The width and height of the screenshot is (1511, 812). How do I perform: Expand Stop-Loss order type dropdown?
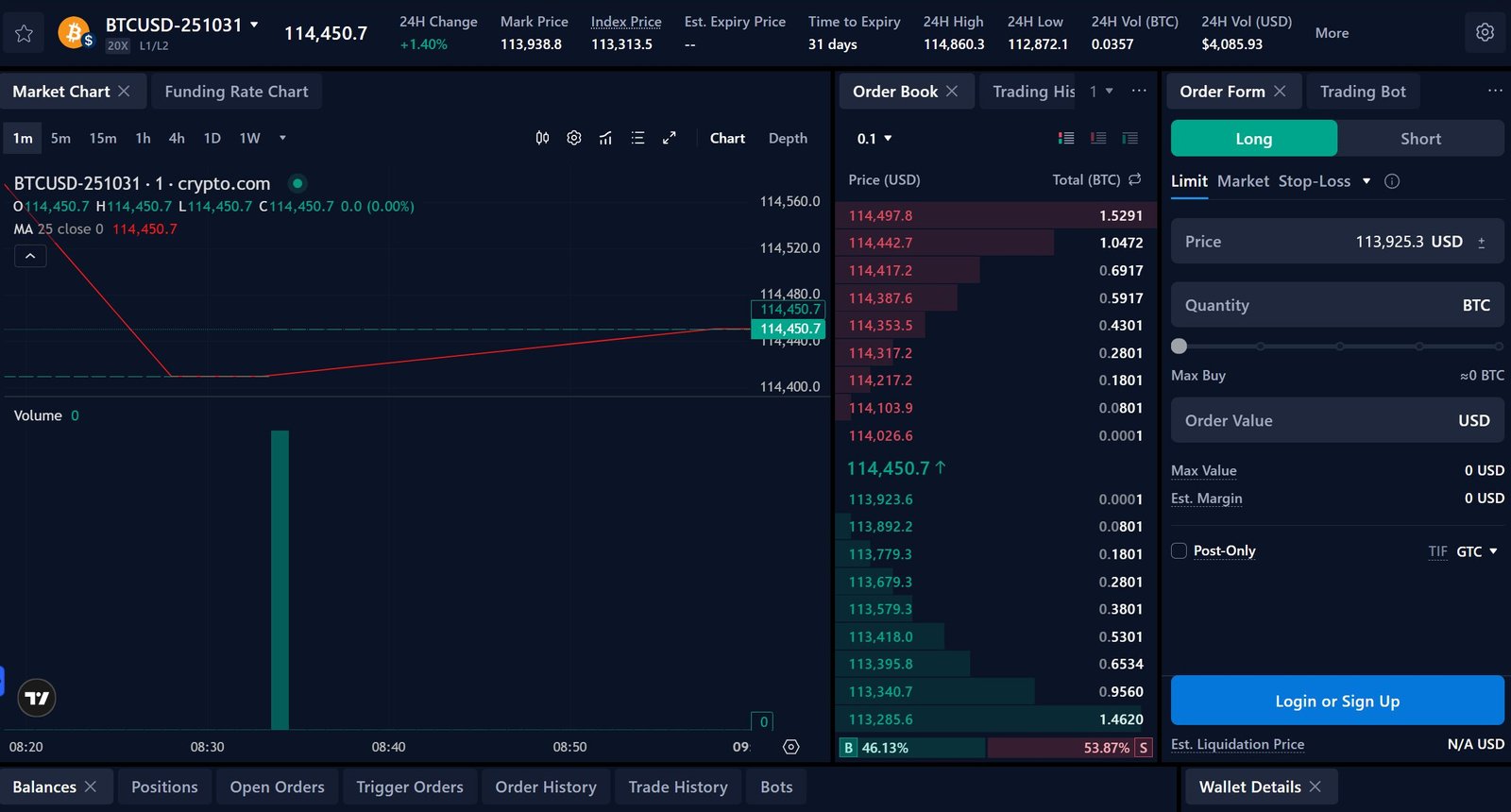click(x=1367, y=181)
